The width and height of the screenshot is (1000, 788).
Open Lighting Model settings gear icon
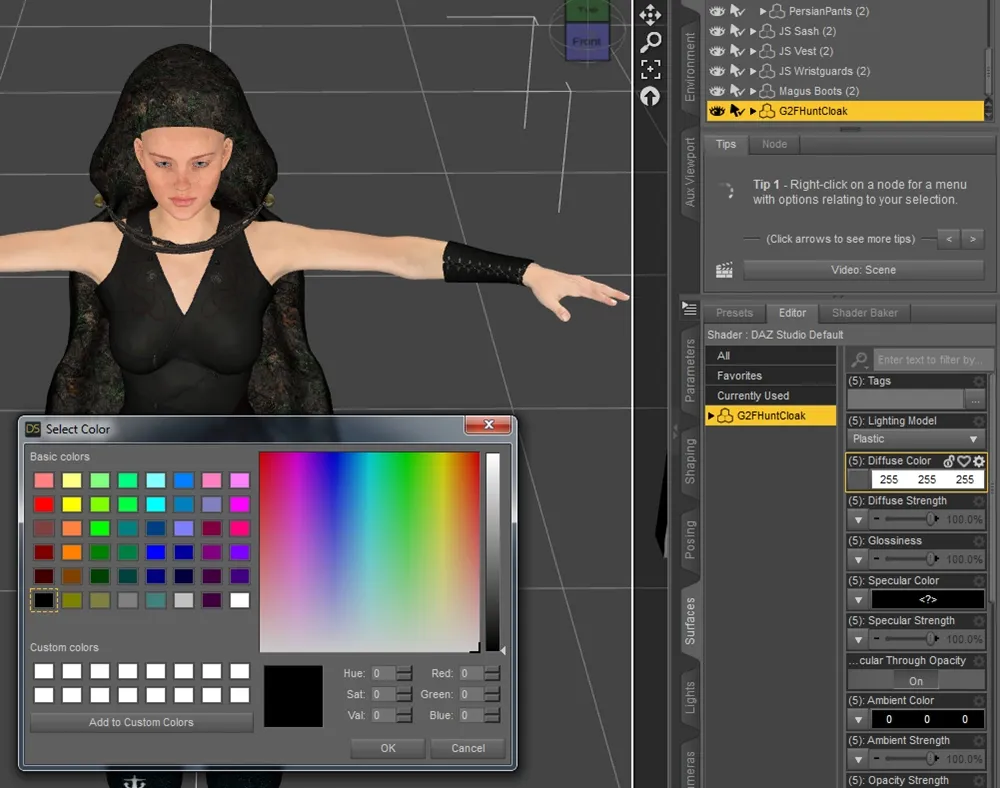click(x=978, y=421)
